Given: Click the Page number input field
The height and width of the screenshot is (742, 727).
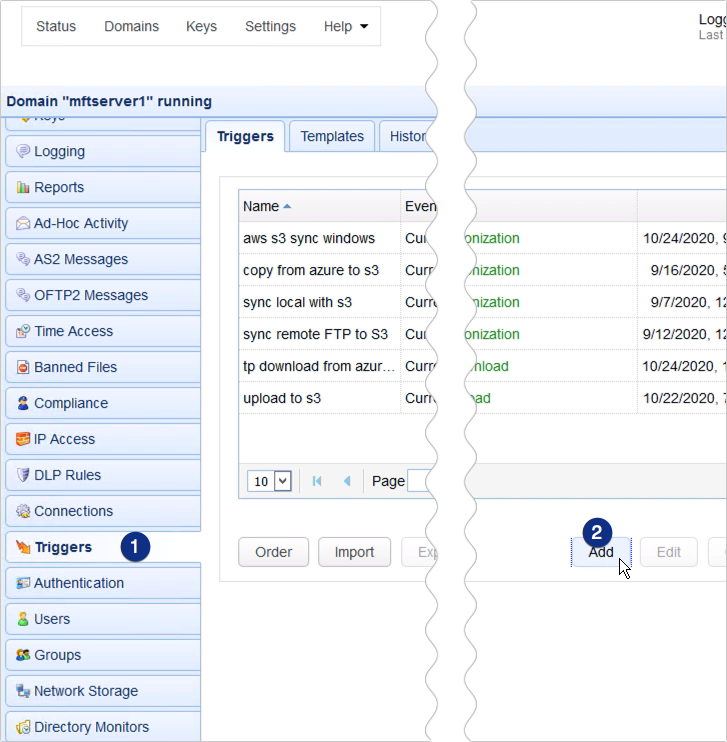Looking at the screenshot, I should [x=420, y=481].
